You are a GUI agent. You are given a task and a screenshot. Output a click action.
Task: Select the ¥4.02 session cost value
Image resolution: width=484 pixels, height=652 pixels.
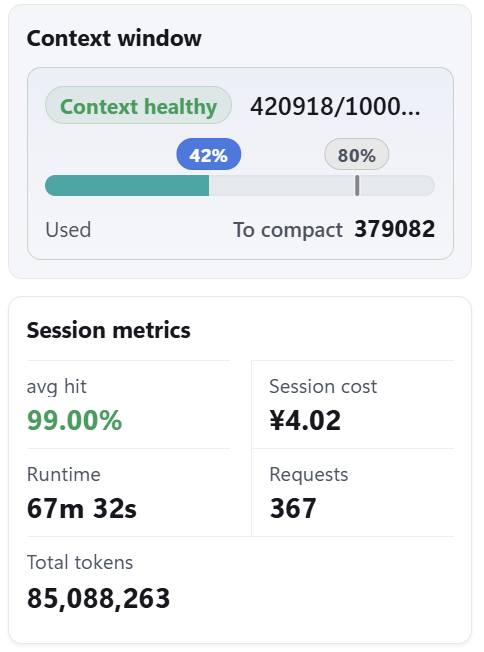[305, 420]
